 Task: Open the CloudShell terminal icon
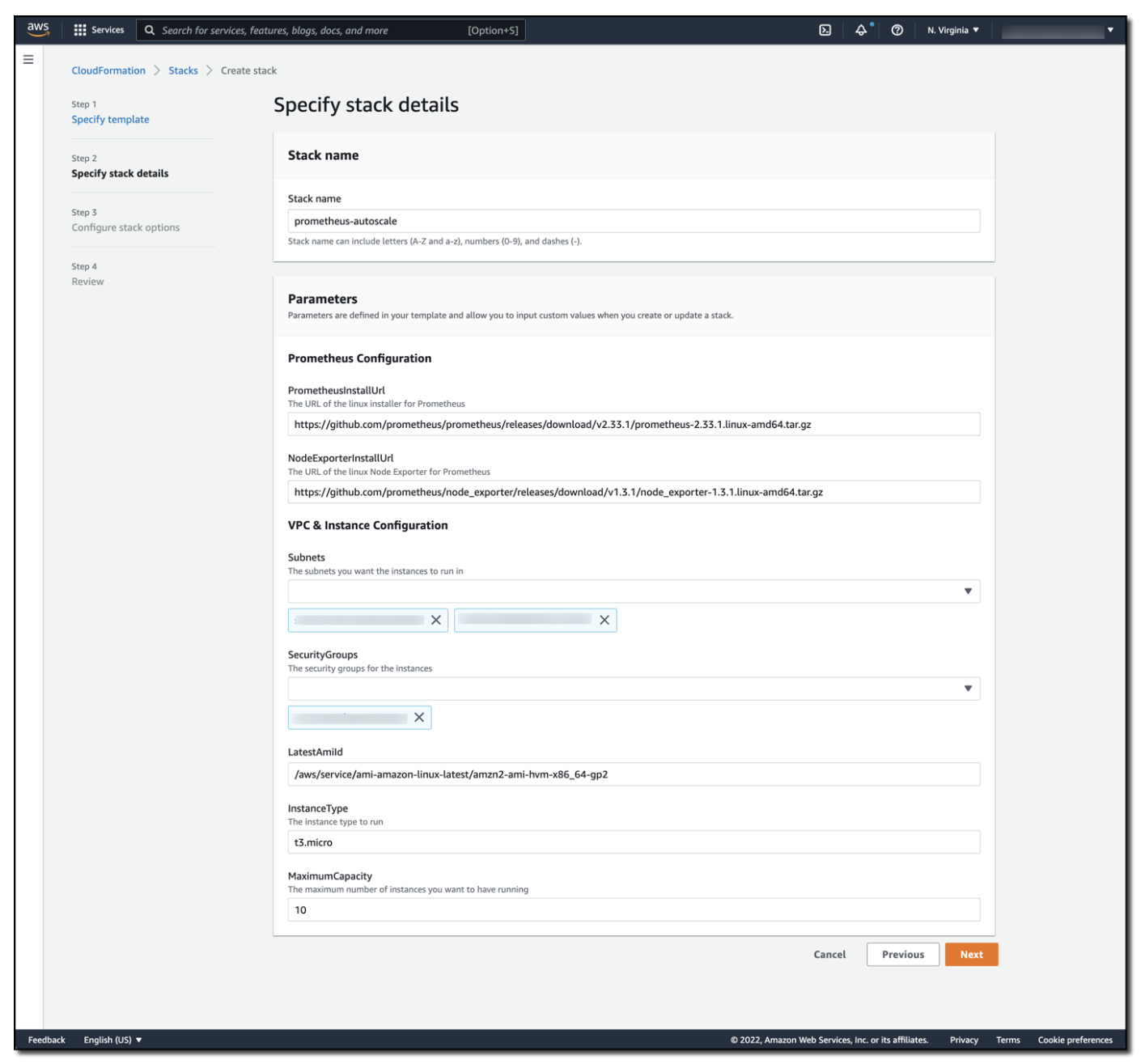pos(825,30)
